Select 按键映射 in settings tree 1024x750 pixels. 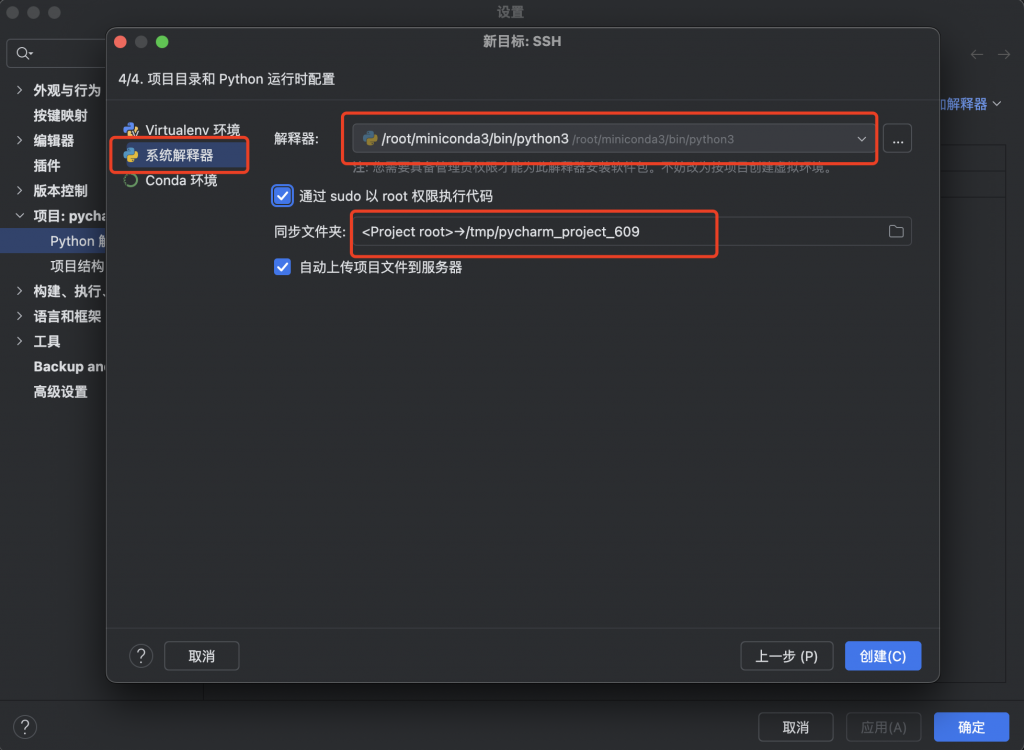[x=61, y=116]
